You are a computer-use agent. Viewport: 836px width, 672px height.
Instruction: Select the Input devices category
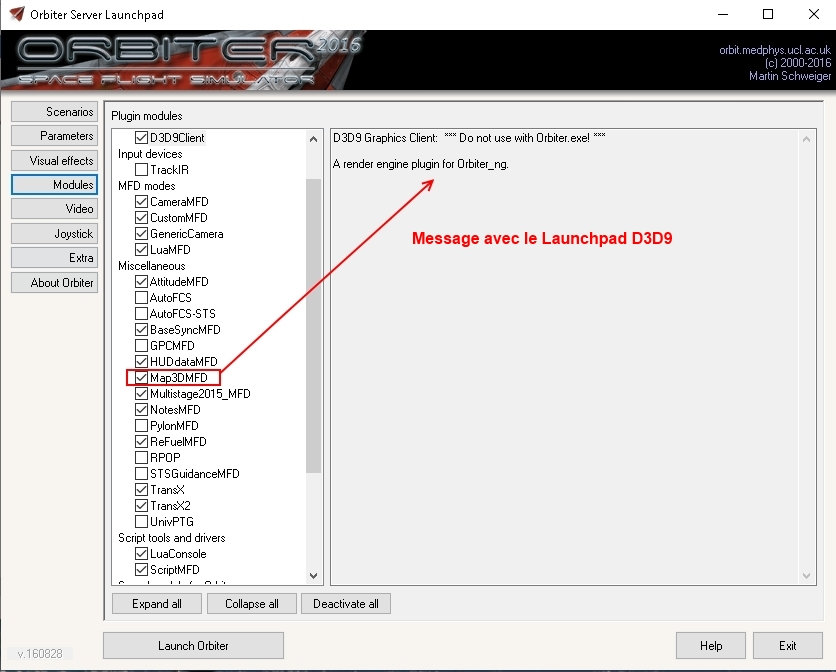[x=150, y=154]
